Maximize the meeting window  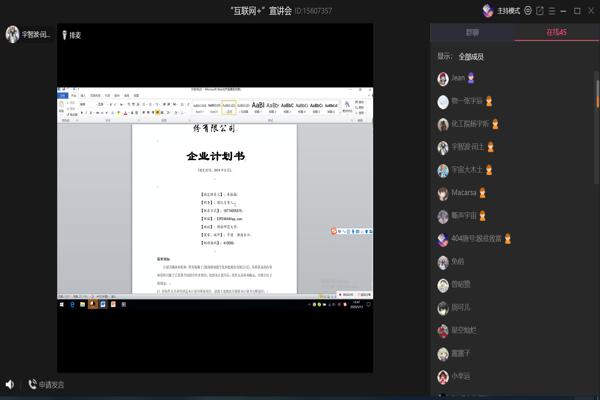[x=577, y=10]
